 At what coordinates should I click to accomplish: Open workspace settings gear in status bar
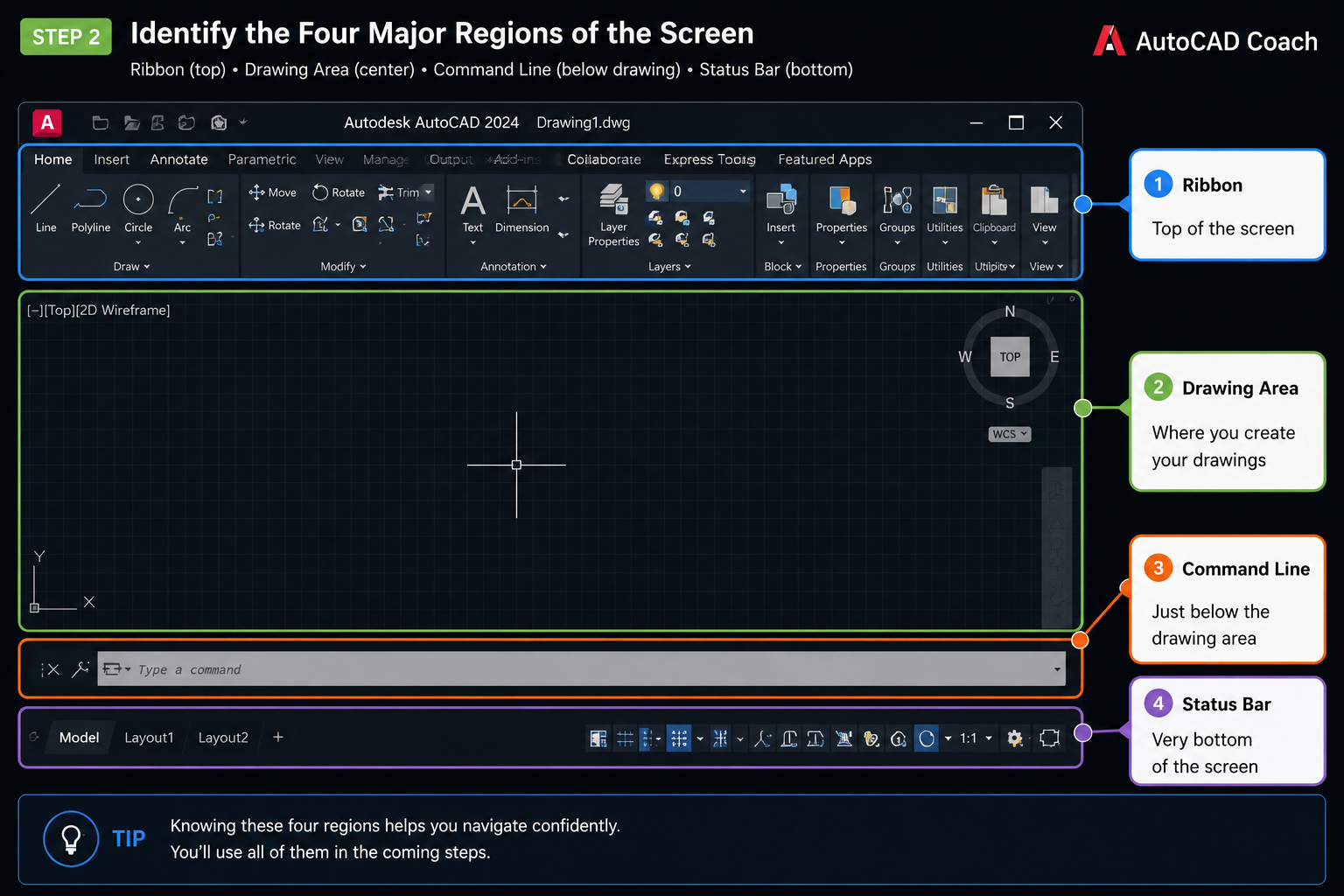click(x=1014, y=738)
